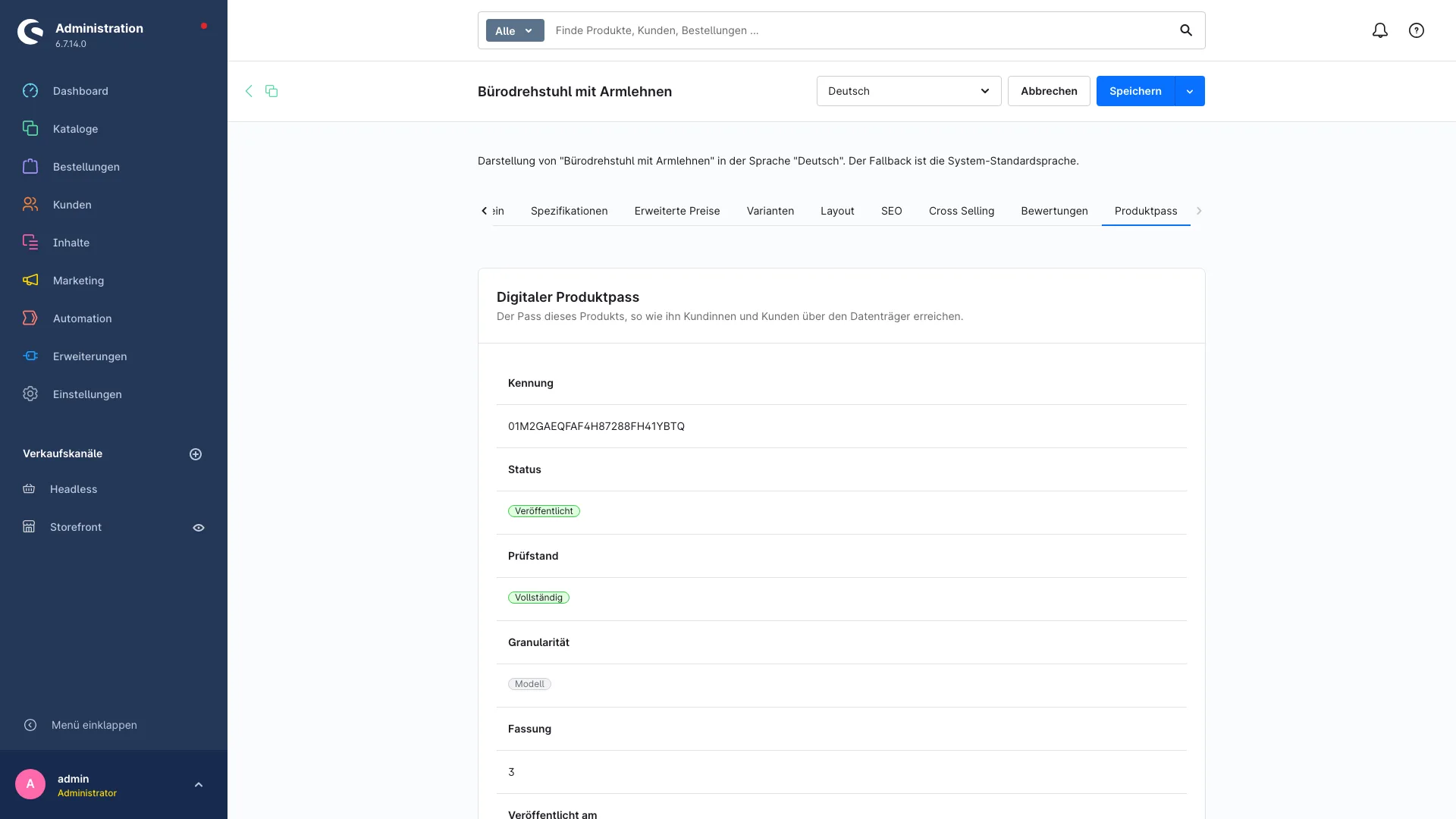1456x819 pixels.
Task: Open Kataloge sidebar icon
Action: [x=30, y=129]
